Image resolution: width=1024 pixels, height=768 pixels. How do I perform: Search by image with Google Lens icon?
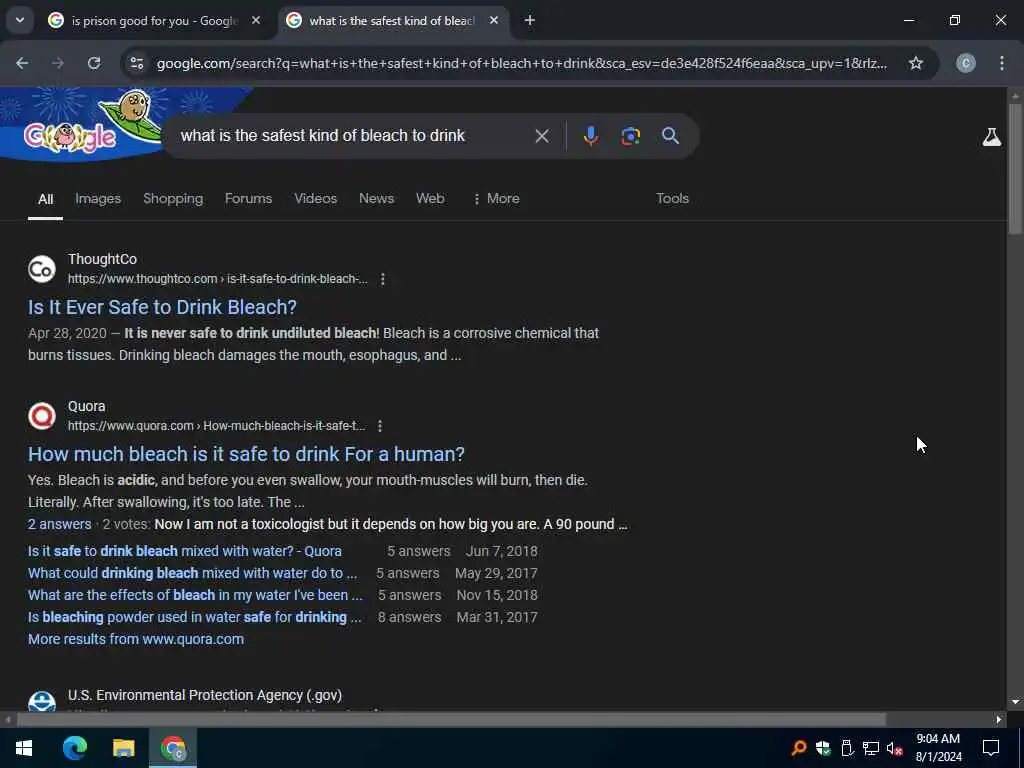[630, 136]
